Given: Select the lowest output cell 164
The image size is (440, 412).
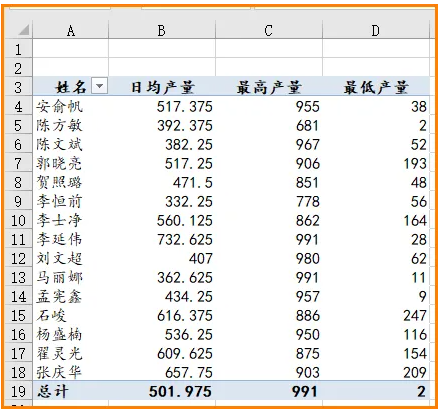Looking at the screenshot, I should 376,220.
